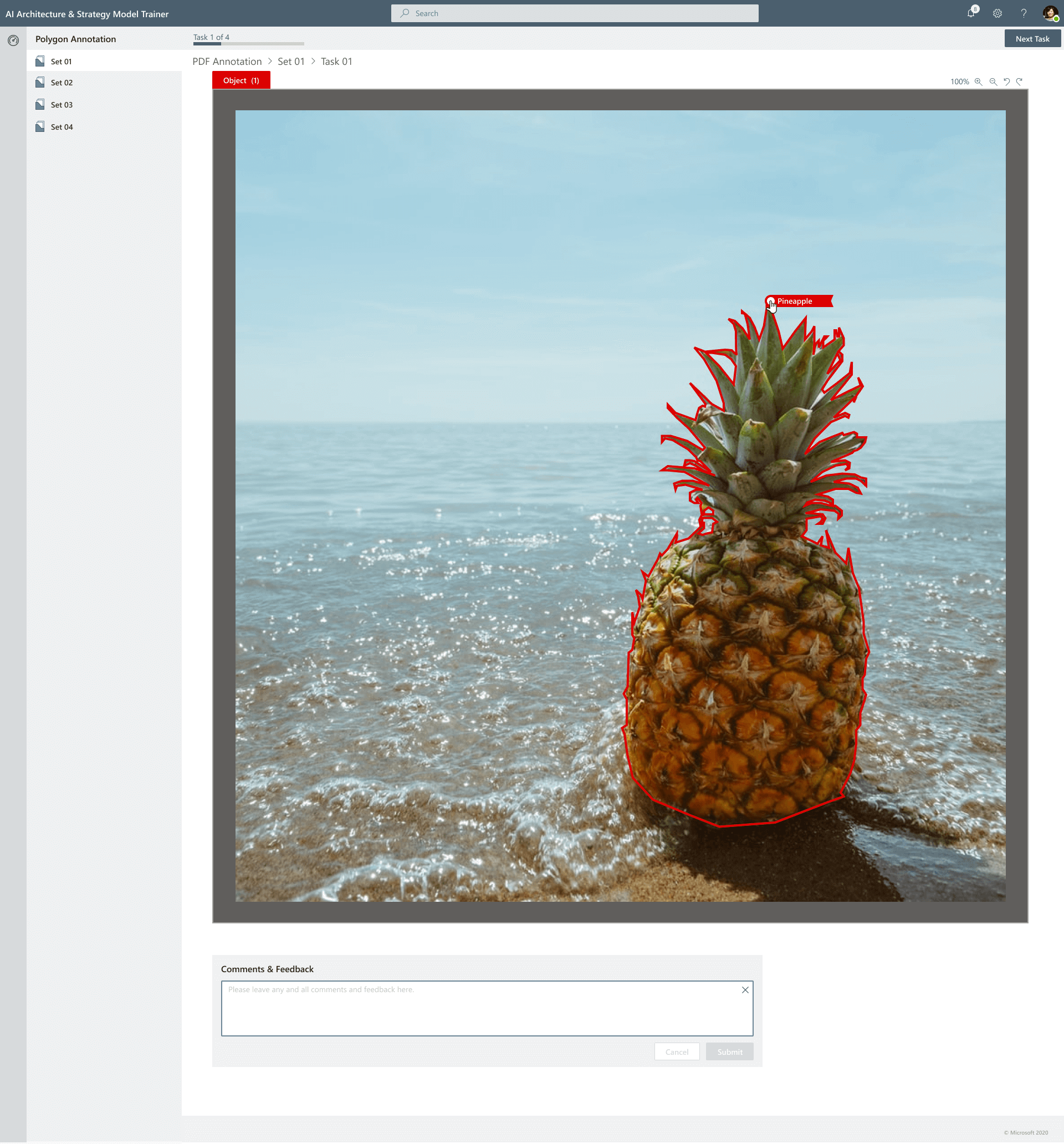This screenshot has height=1144, width=1064.
Task: Open the notifications bell
Action: (971, 13)
